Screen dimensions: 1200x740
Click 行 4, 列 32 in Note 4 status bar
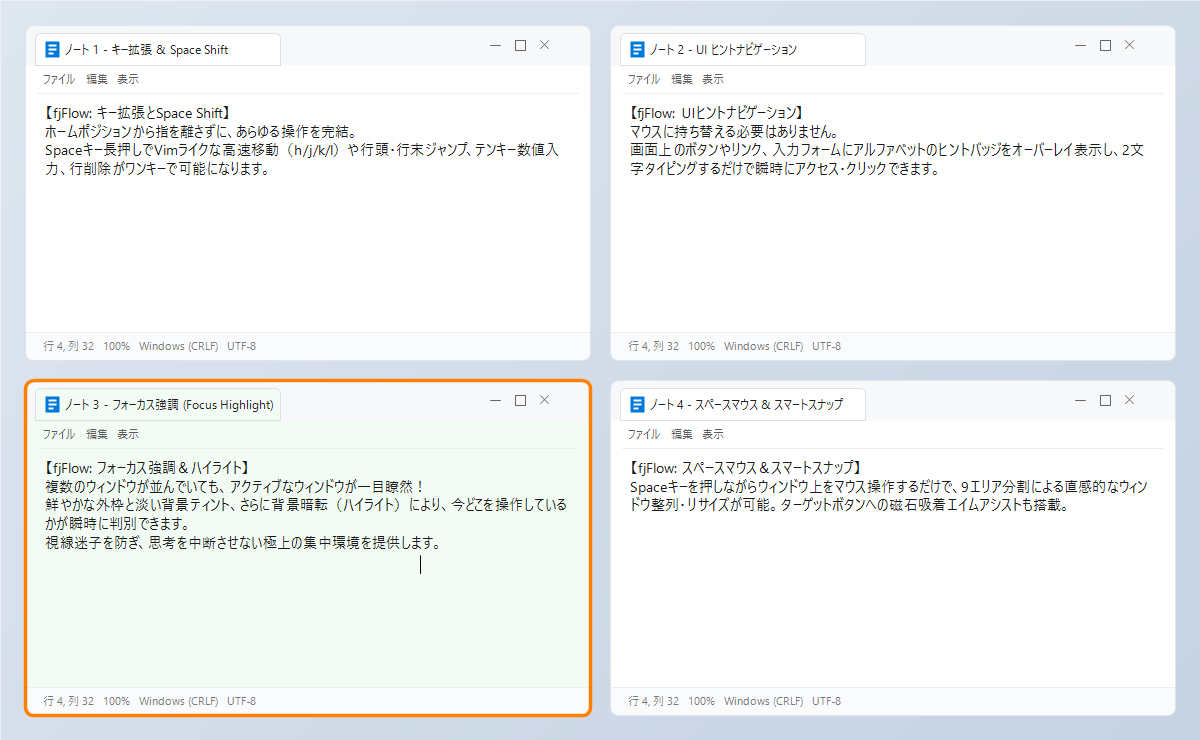[654, 701]
